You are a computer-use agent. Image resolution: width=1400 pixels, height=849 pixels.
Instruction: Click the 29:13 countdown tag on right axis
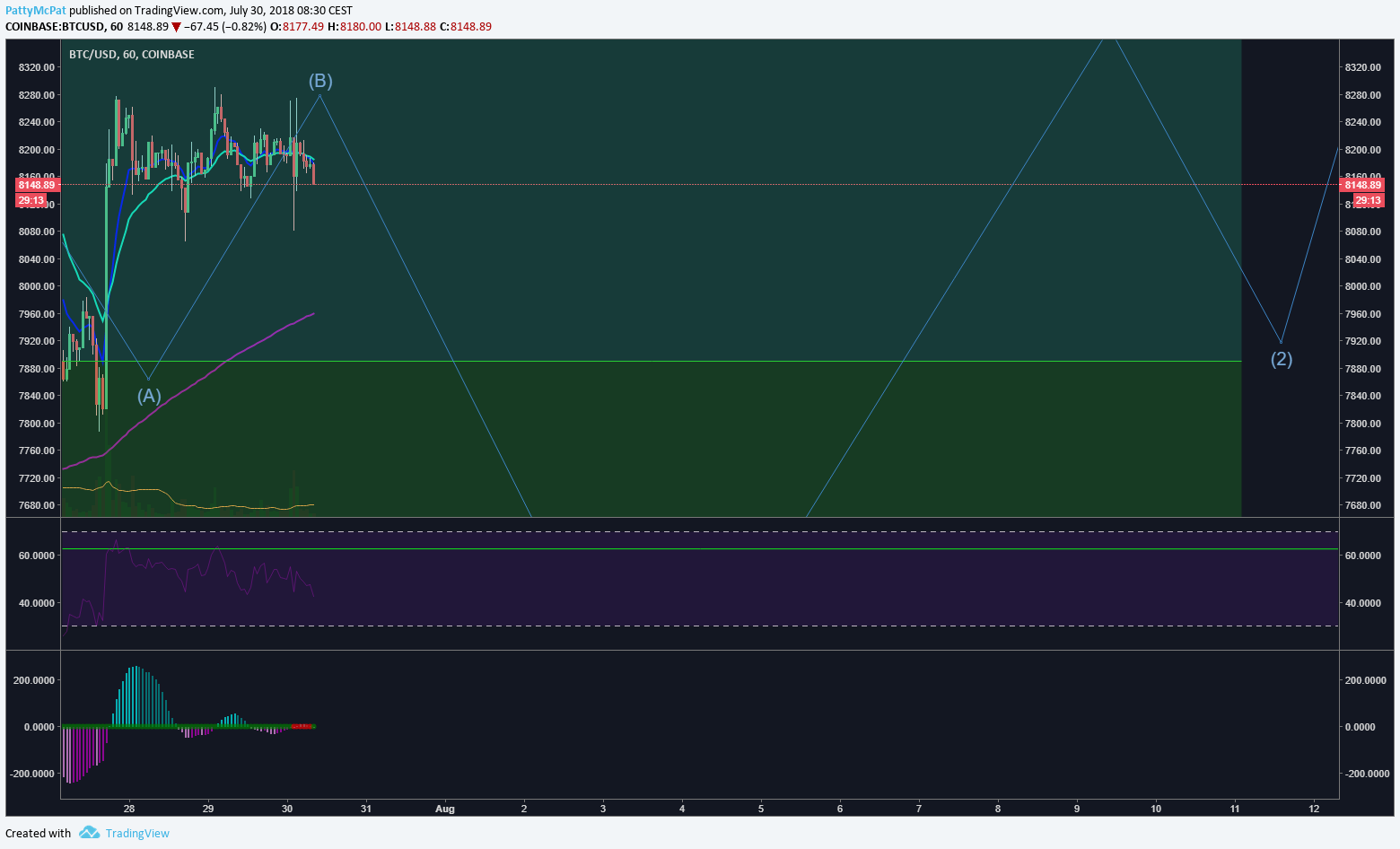click(x=1368, y=200)
